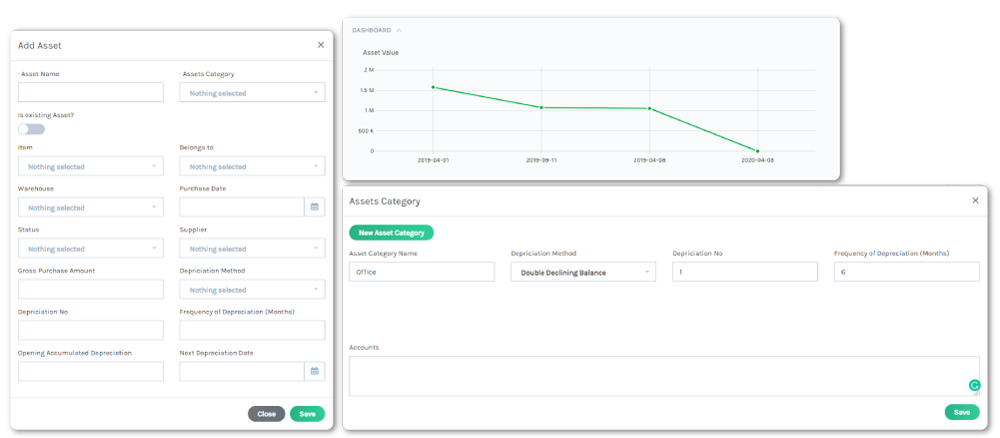
Task: Close the Add Asset dialog with X
Action: pos(320,45)
